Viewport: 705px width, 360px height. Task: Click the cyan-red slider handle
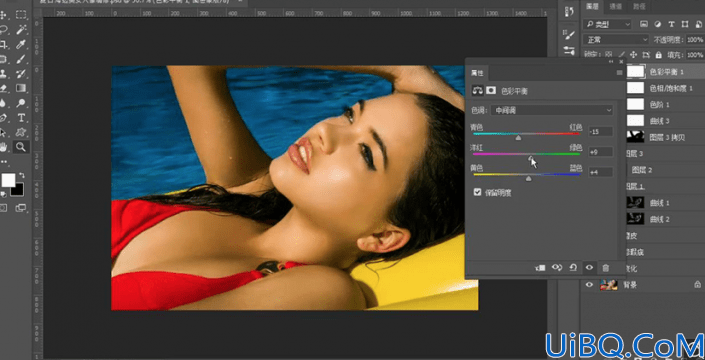pyautogui.click(x=518, y=138)
